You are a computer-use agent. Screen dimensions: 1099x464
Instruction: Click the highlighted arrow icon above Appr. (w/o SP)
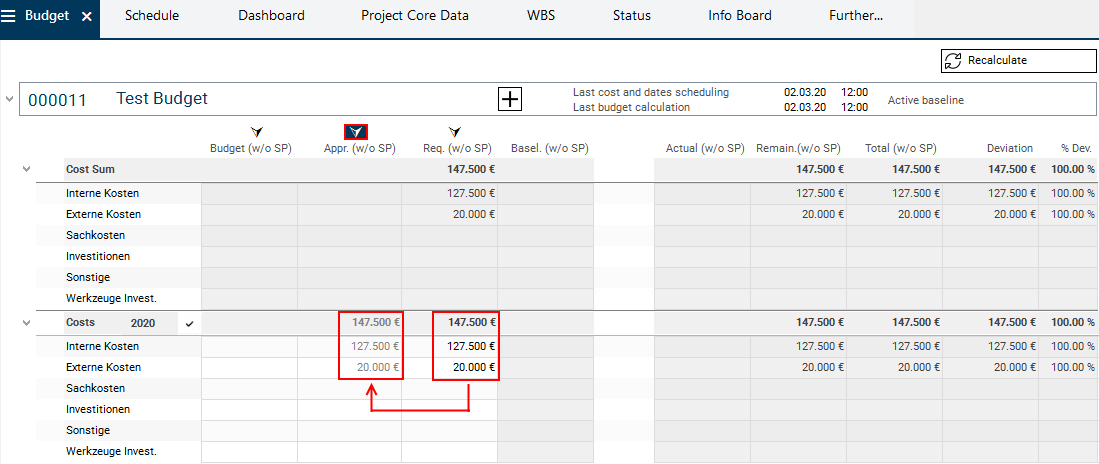tap(356, 131)
